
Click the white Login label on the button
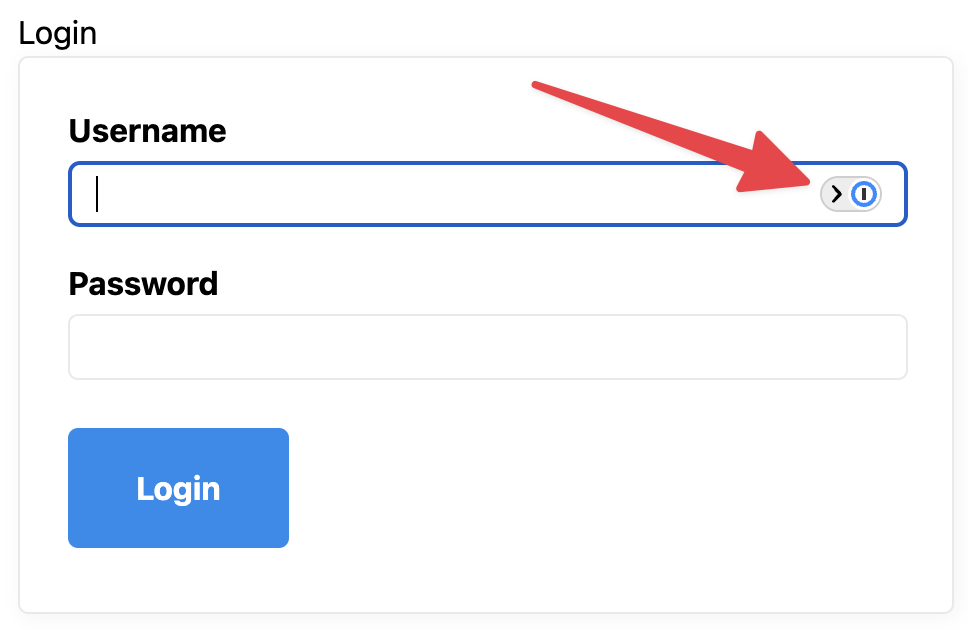pos(178,489)
